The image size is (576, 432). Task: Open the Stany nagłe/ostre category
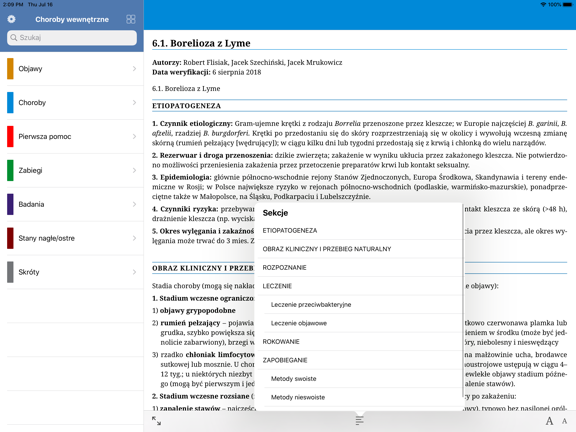coord(72,238)
